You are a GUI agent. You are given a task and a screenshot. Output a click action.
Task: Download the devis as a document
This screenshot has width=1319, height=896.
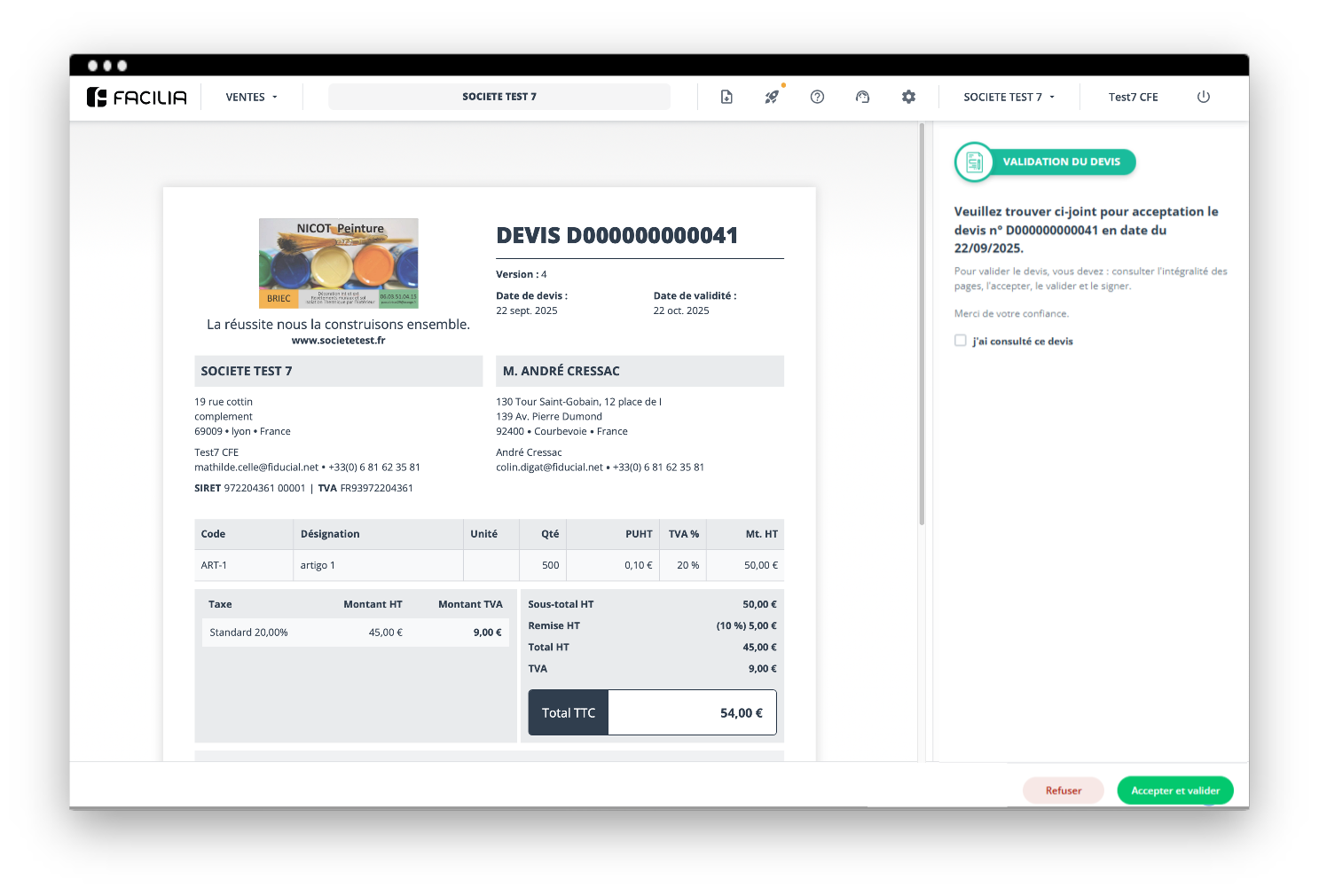[726, 97]
